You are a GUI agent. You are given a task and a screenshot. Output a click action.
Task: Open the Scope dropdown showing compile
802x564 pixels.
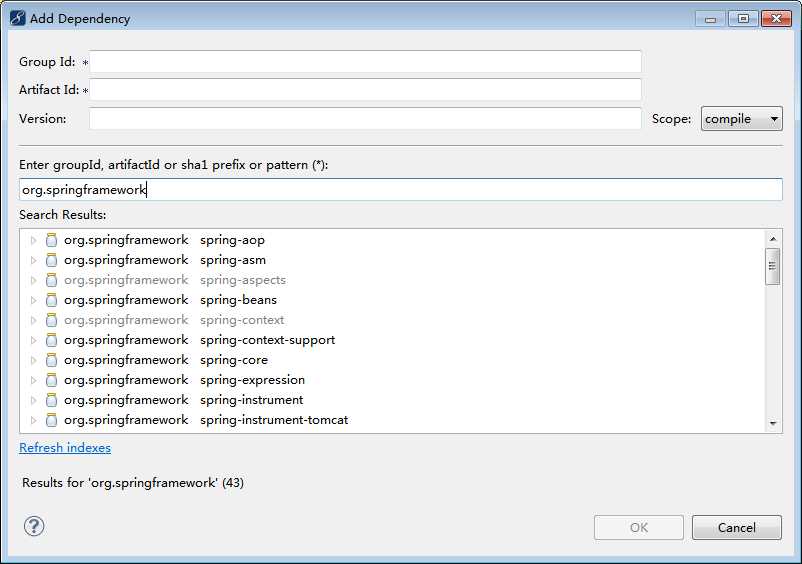point(742,119)
